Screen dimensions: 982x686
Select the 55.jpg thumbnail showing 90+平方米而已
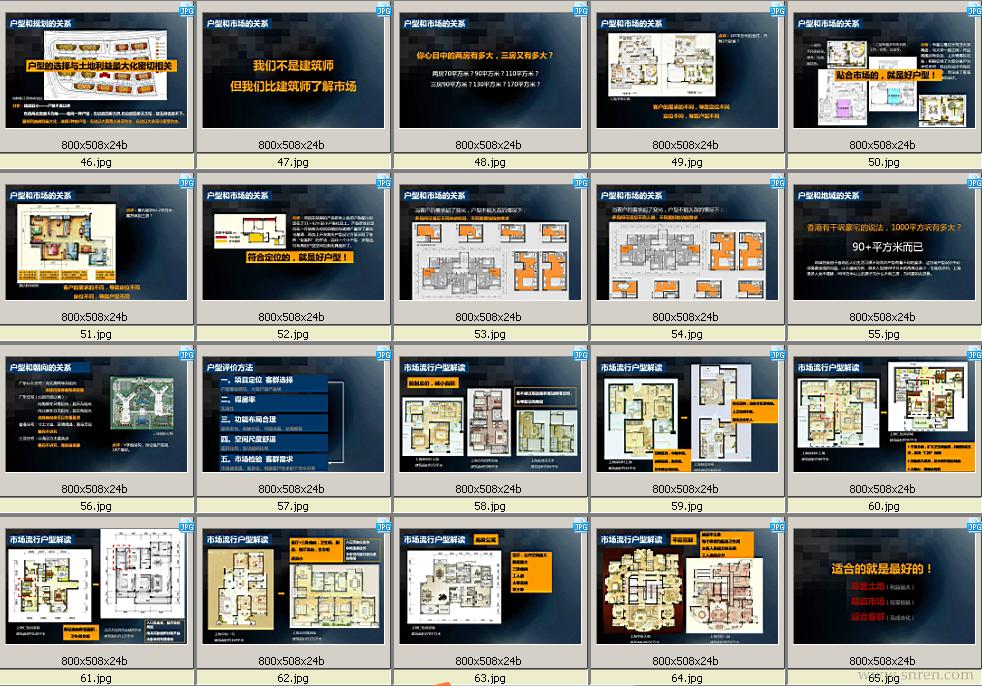(x=884, y=242)
